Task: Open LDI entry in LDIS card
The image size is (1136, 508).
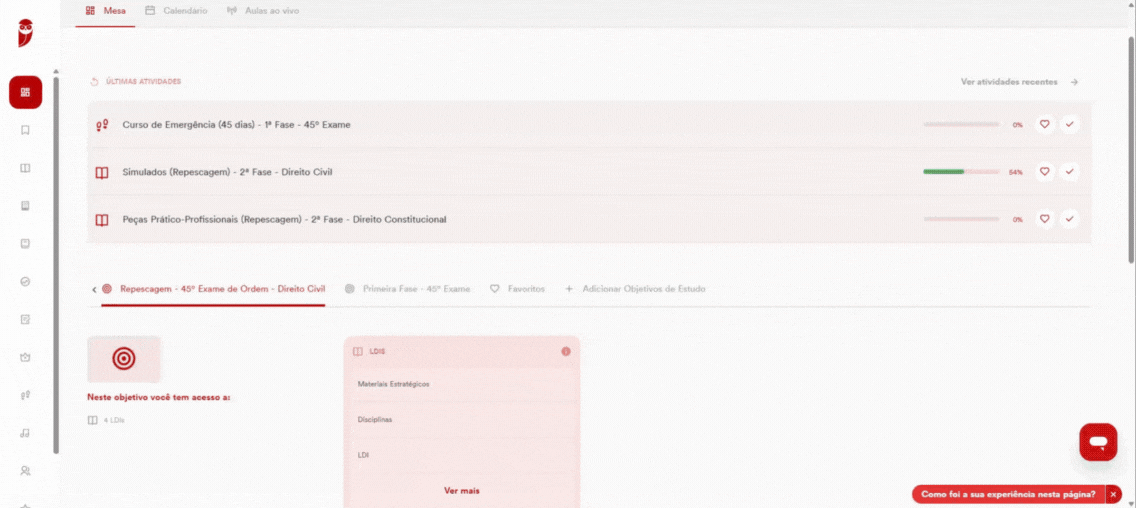Action: (462, 455)
